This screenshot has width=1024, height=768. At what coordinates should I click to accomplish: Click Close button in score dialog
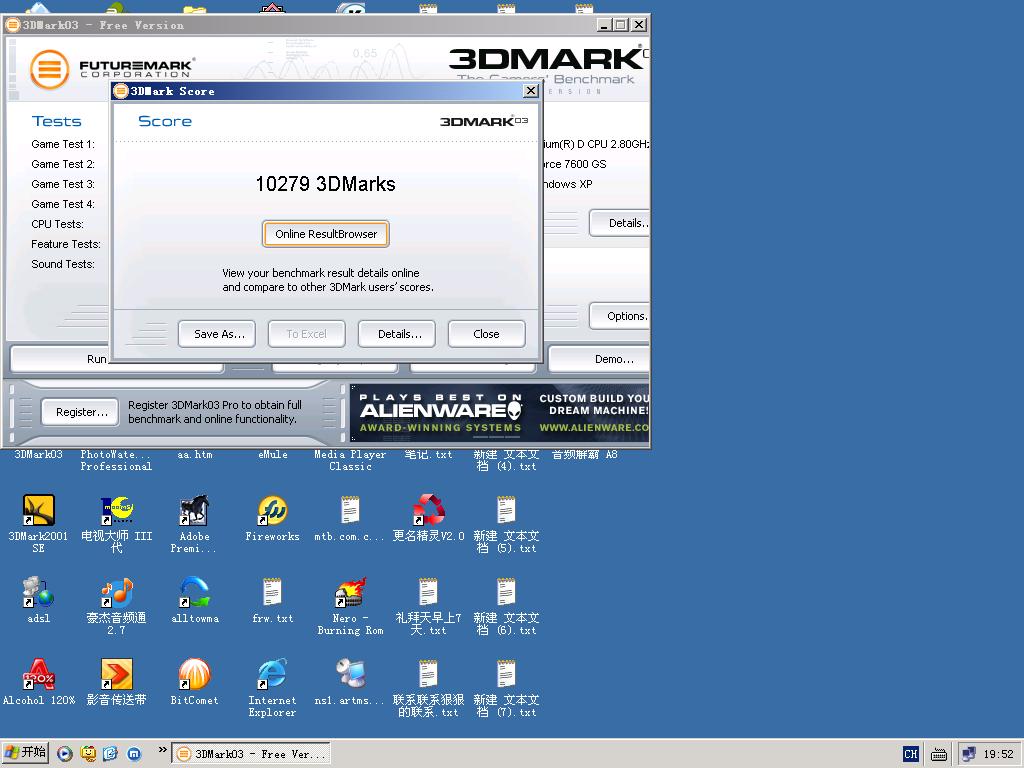[487, 334]
